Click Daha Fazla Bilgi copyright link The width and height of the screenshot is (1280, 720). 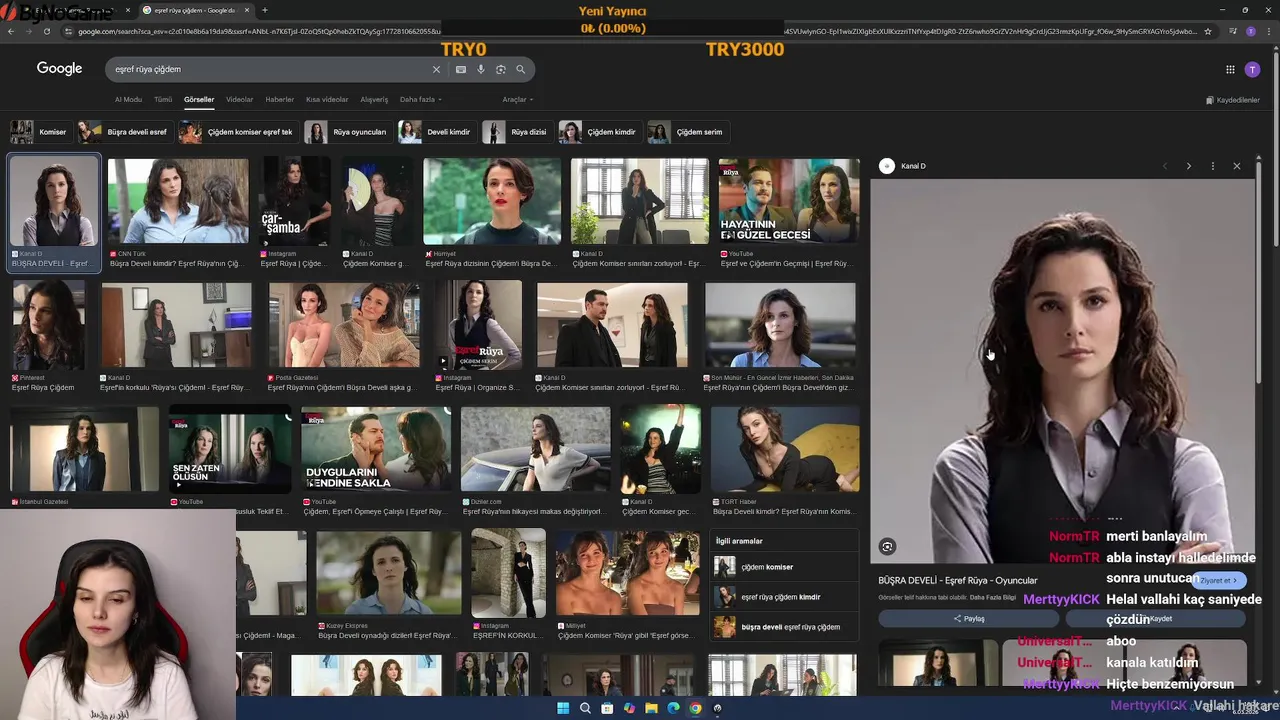tap(993, 597)
